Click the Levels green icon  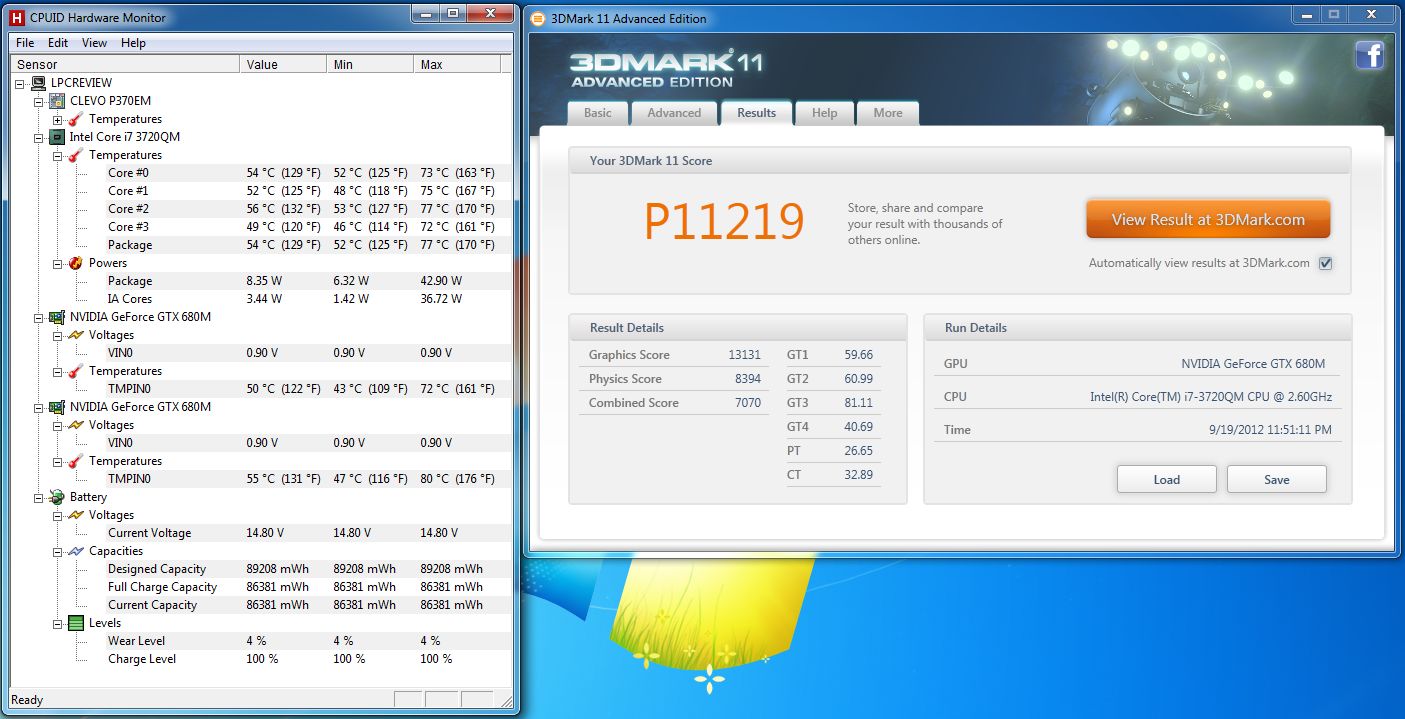coord(76,623)
